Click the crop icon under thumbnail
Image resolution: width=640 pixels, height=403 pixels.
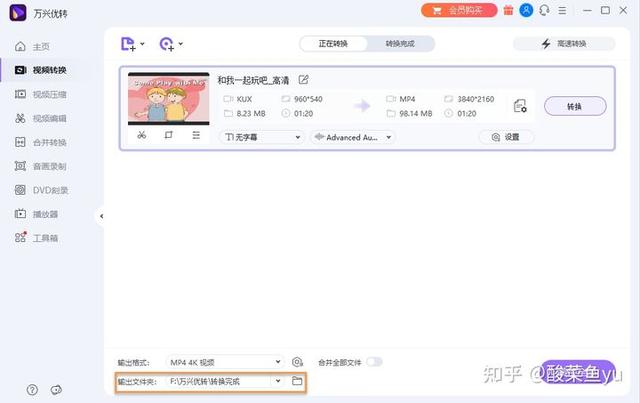[x=169, y=135]
